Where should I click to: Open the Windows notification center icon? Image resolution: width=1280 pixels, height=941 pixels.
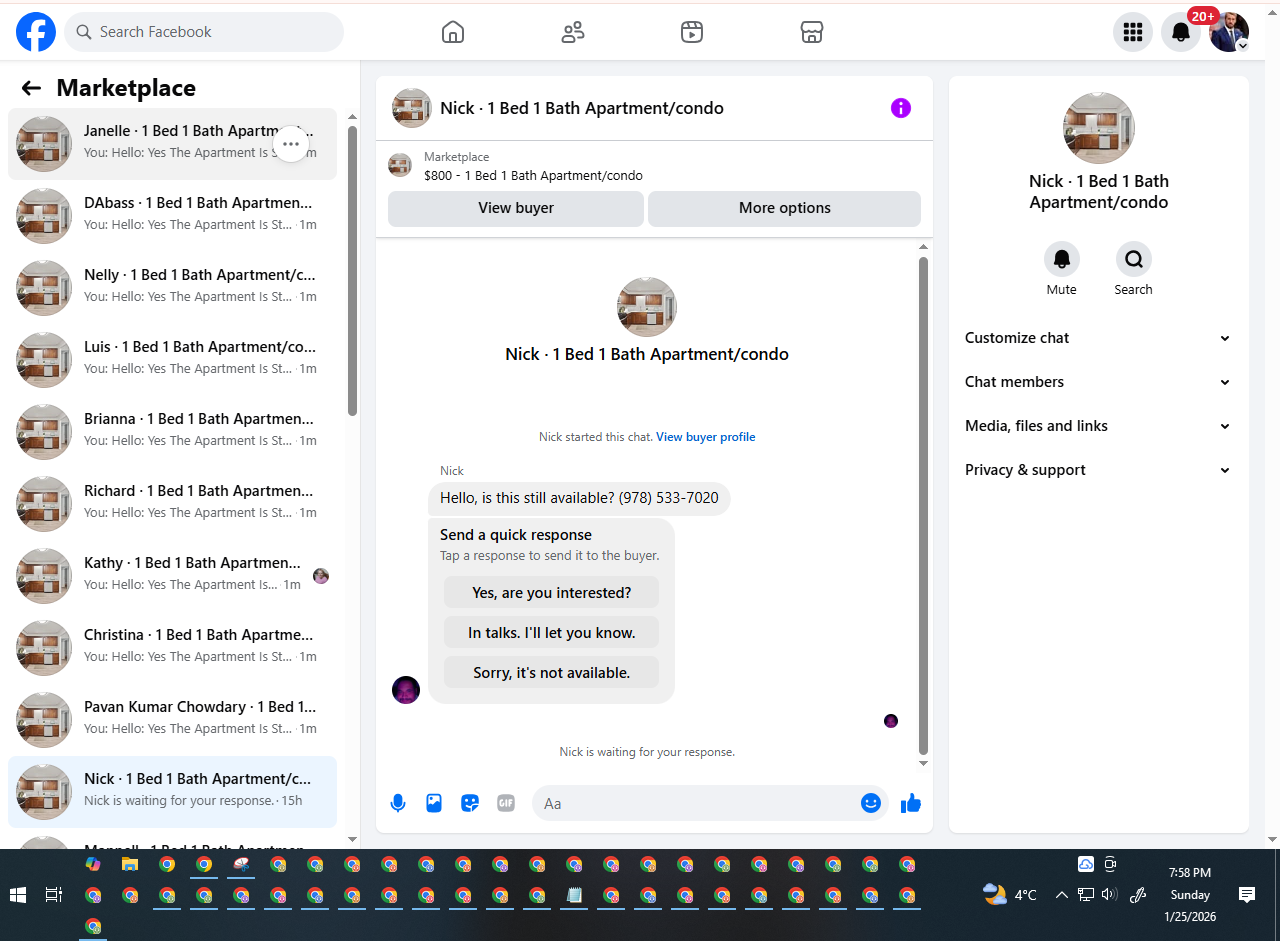[x=1246, y=895]
